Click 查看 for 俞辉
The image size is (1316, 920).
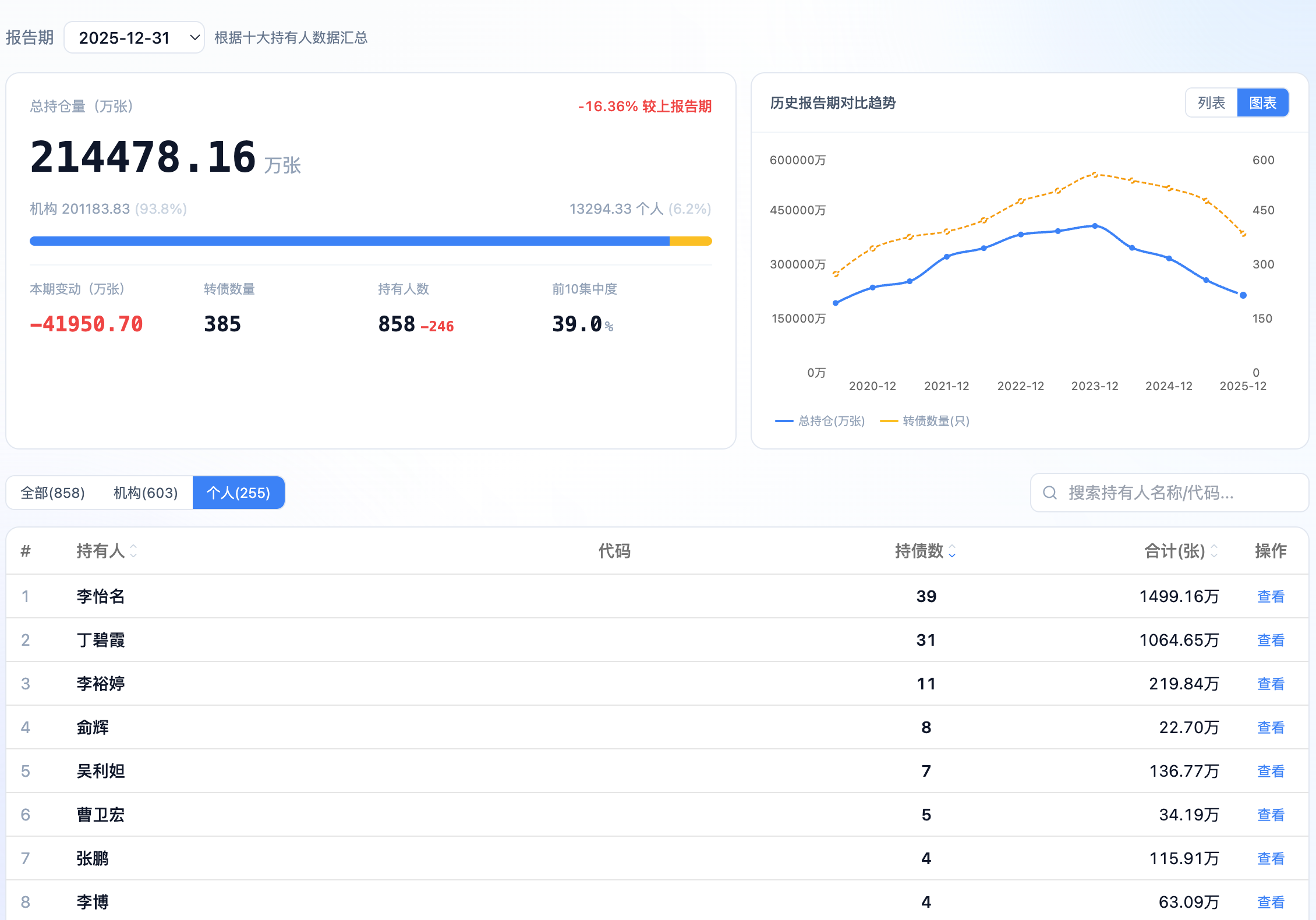point(1271,727)
